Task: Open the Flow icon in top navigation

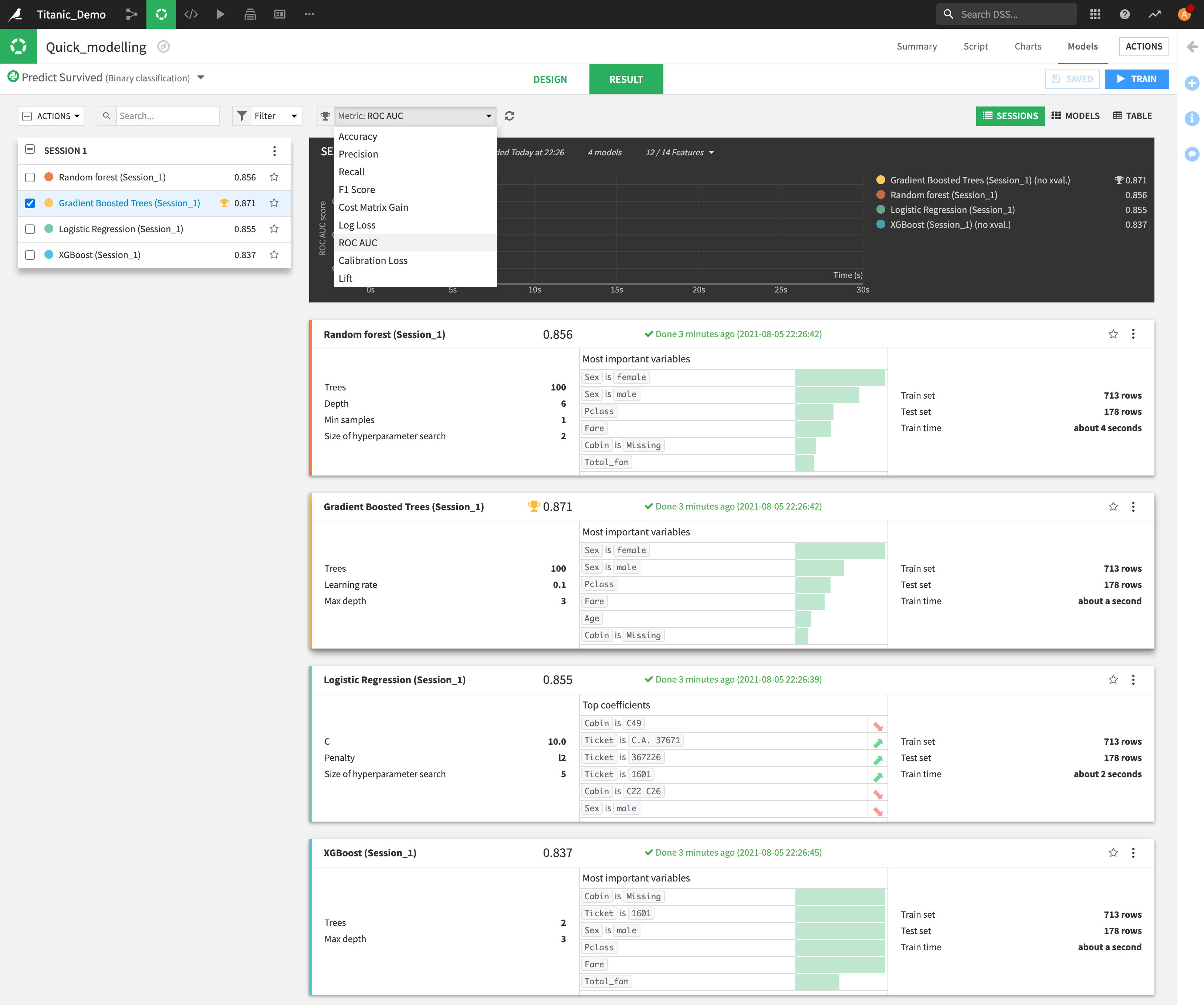Action: (x=131, y=14)
